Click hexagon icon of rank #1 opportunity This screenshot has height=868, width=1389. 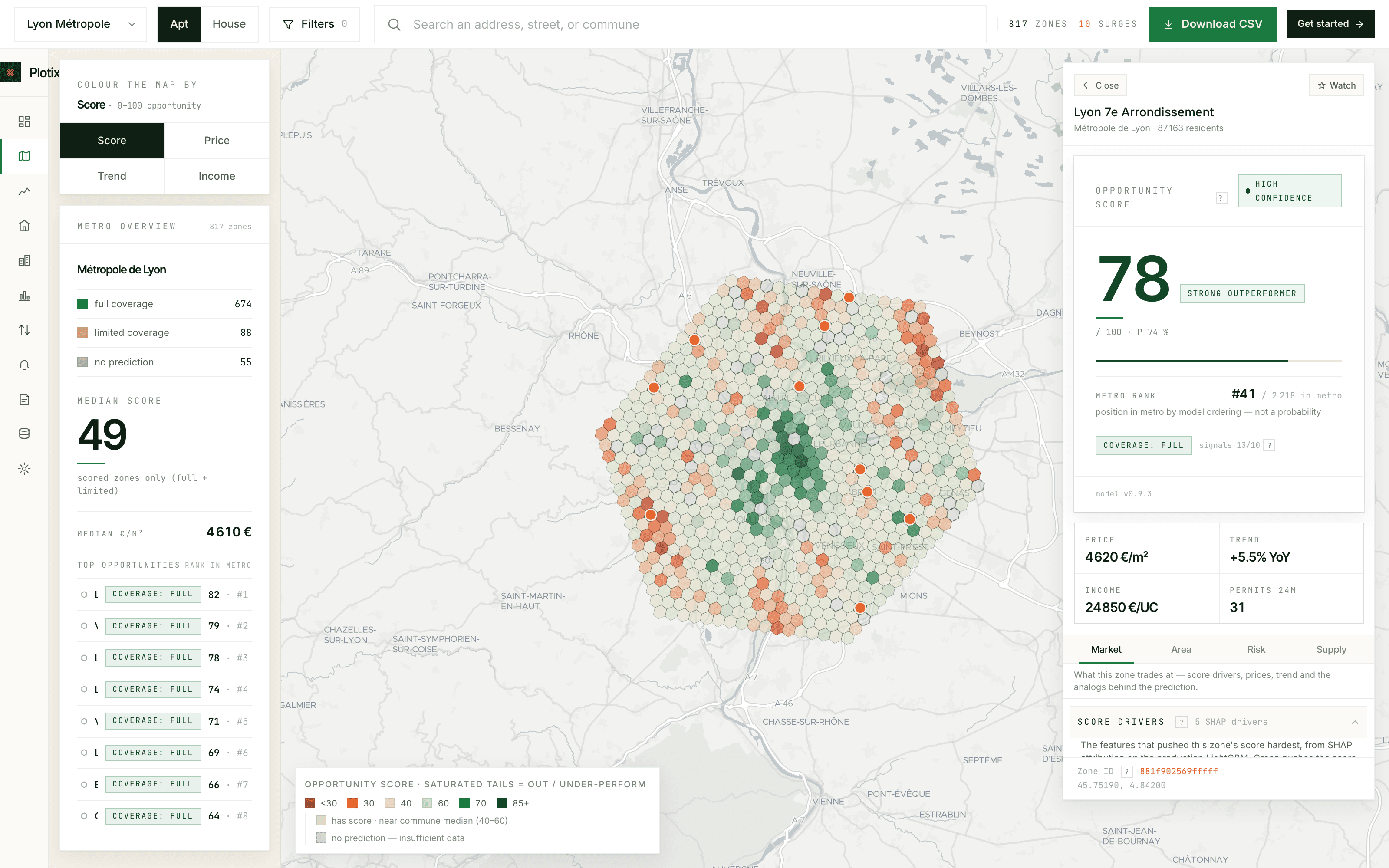tap(84, 594)
